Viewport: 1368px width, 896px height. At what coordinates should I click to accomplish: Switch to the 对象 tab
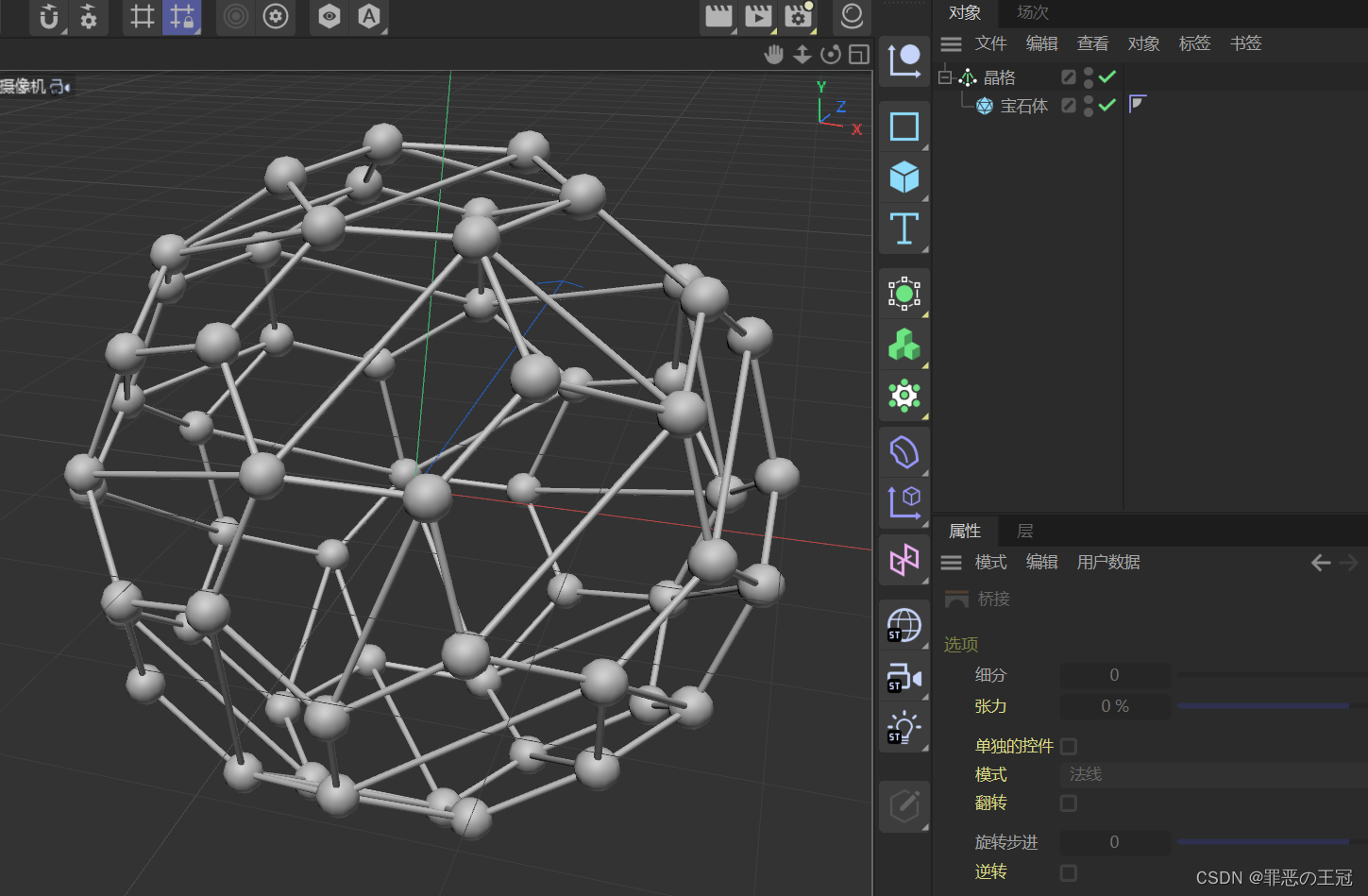(965, 12)
